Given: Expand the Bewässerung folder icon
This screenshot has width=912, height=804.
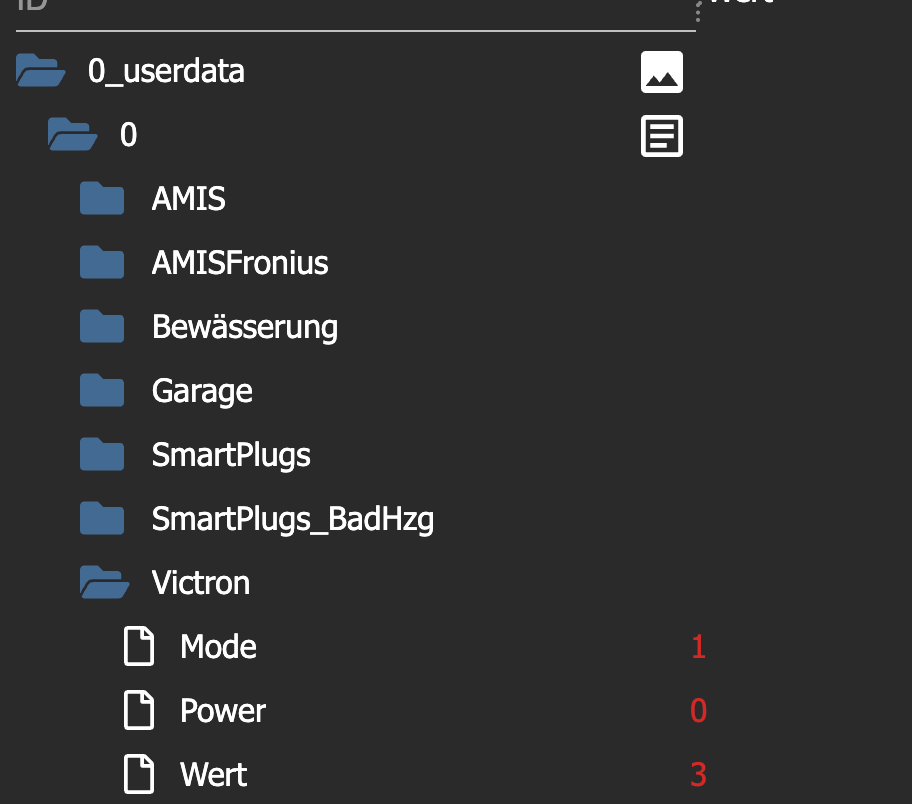Looking at the screenshot, I should (102, 326).
